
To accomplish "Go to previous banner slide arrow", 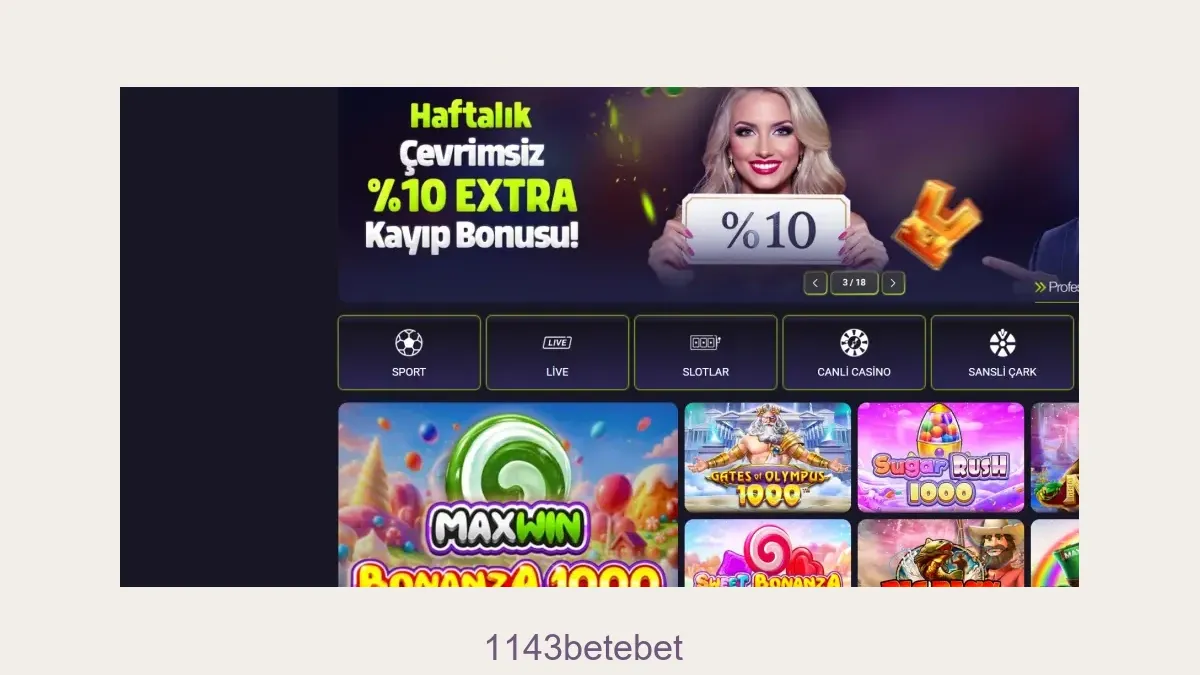I will (x=816, y=283).
